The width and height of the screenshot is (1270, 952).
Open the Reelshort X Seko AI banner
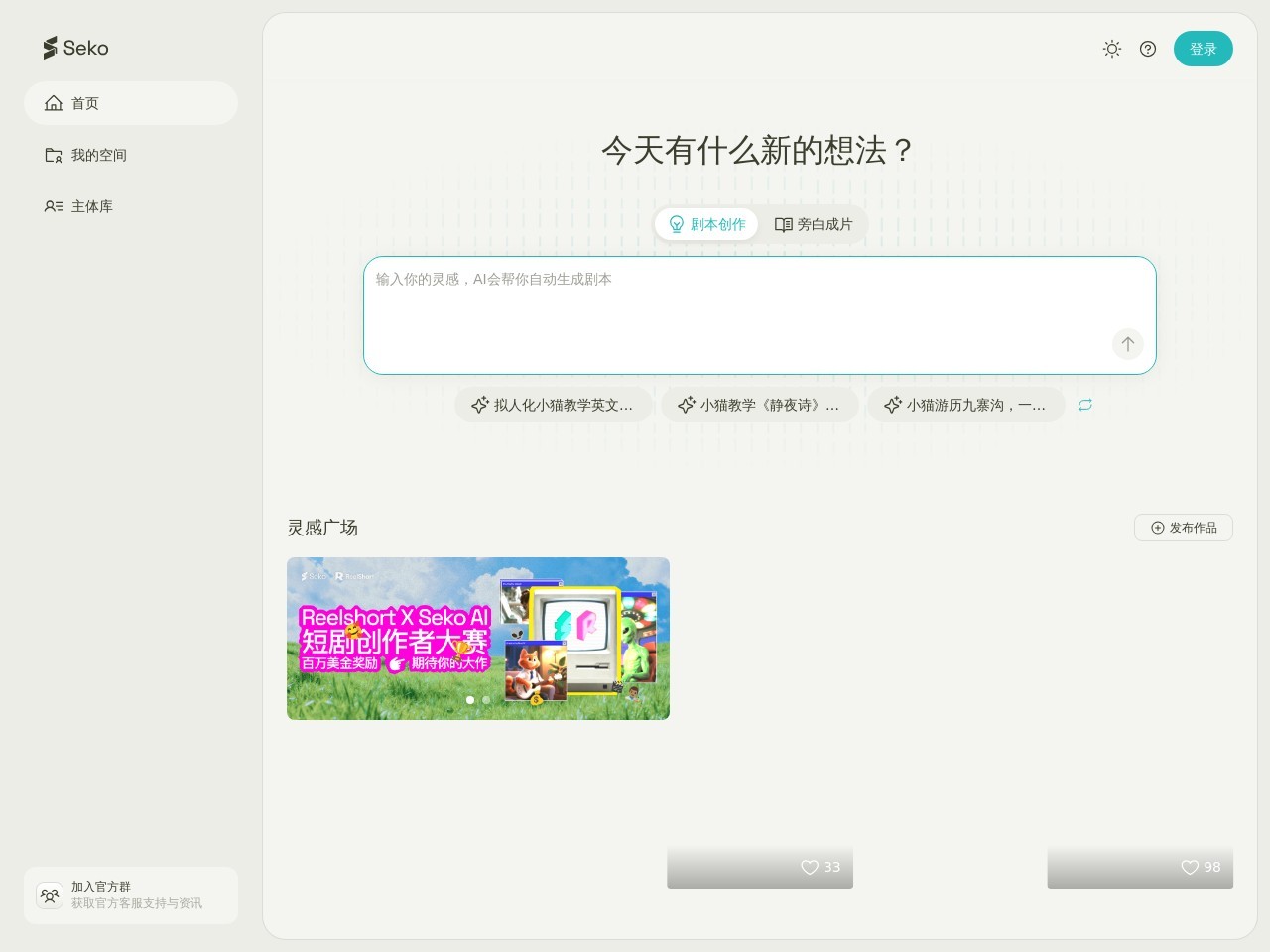(477, 638)
